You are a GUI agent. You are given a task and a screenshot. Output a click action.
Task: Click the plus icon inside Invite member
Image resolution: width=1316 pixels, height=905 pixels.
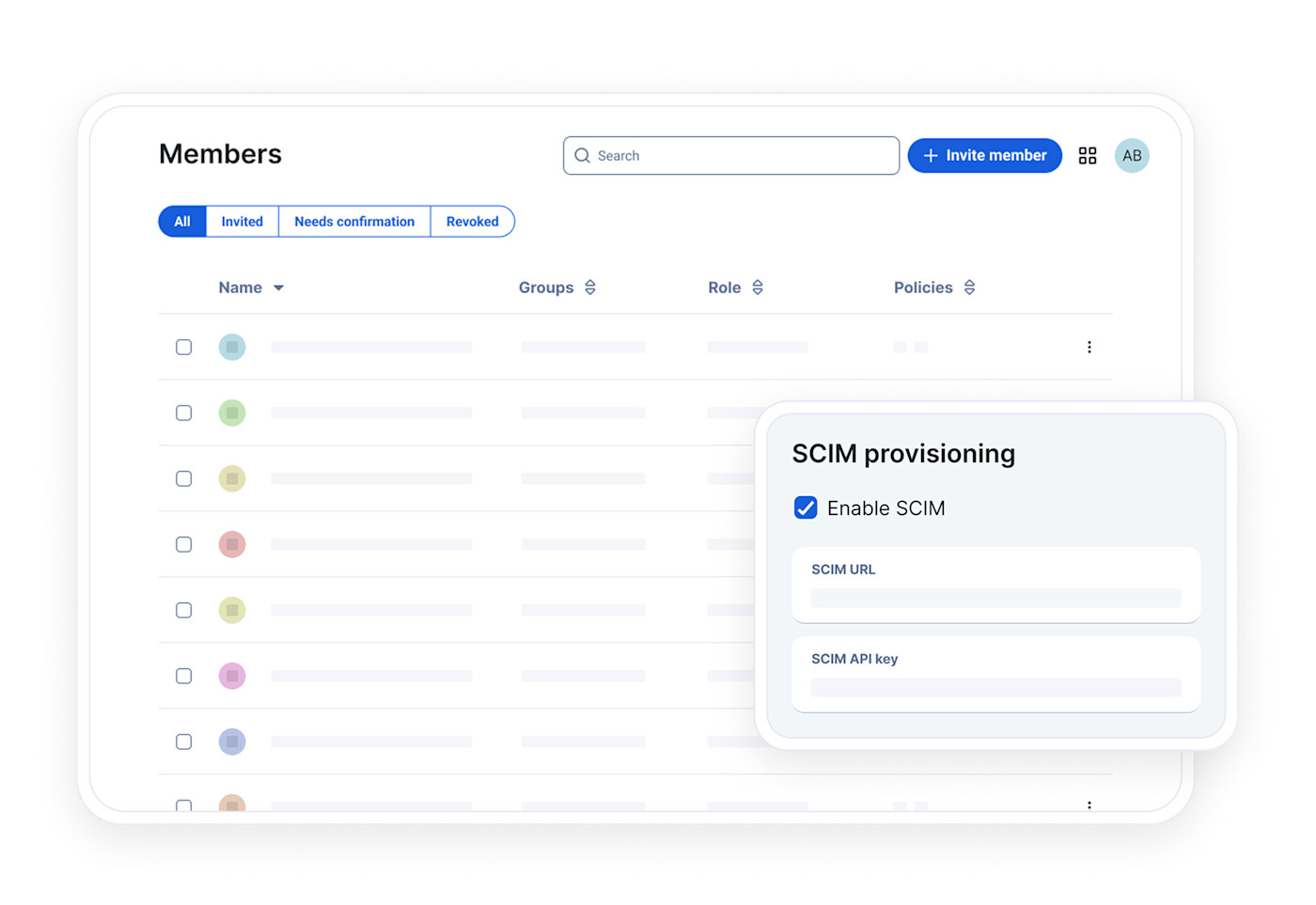pyautogui.click(x=932, y=155)
